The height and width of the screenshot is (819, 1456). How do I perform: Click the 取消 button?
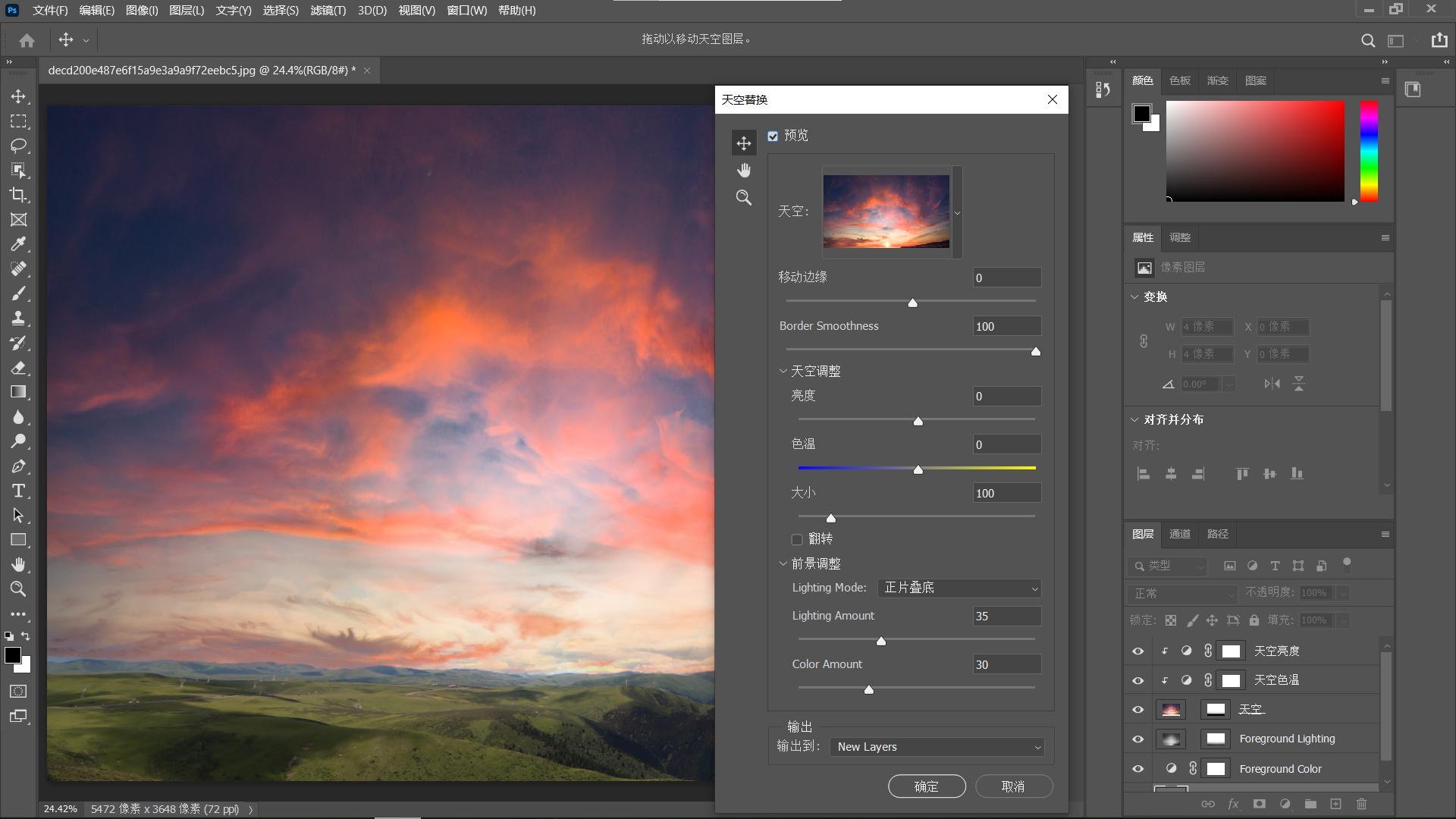(x=1013, y=786)
